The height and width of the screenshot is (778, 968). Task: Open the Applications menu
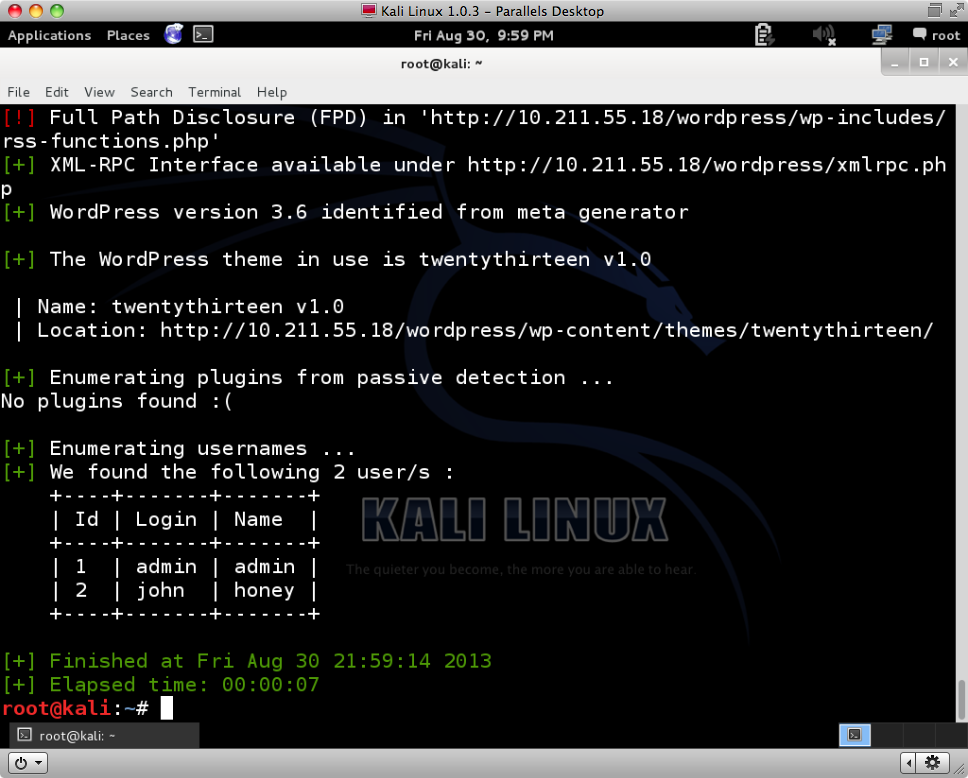[49, 35]
